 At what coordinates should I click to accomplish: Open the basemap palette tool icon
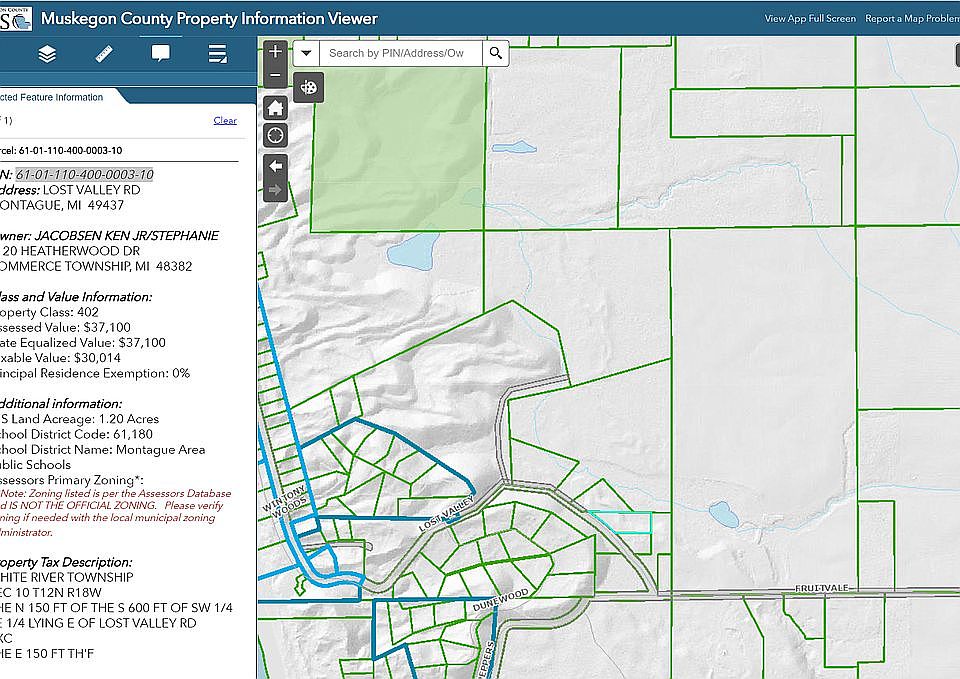coord(309,88)
